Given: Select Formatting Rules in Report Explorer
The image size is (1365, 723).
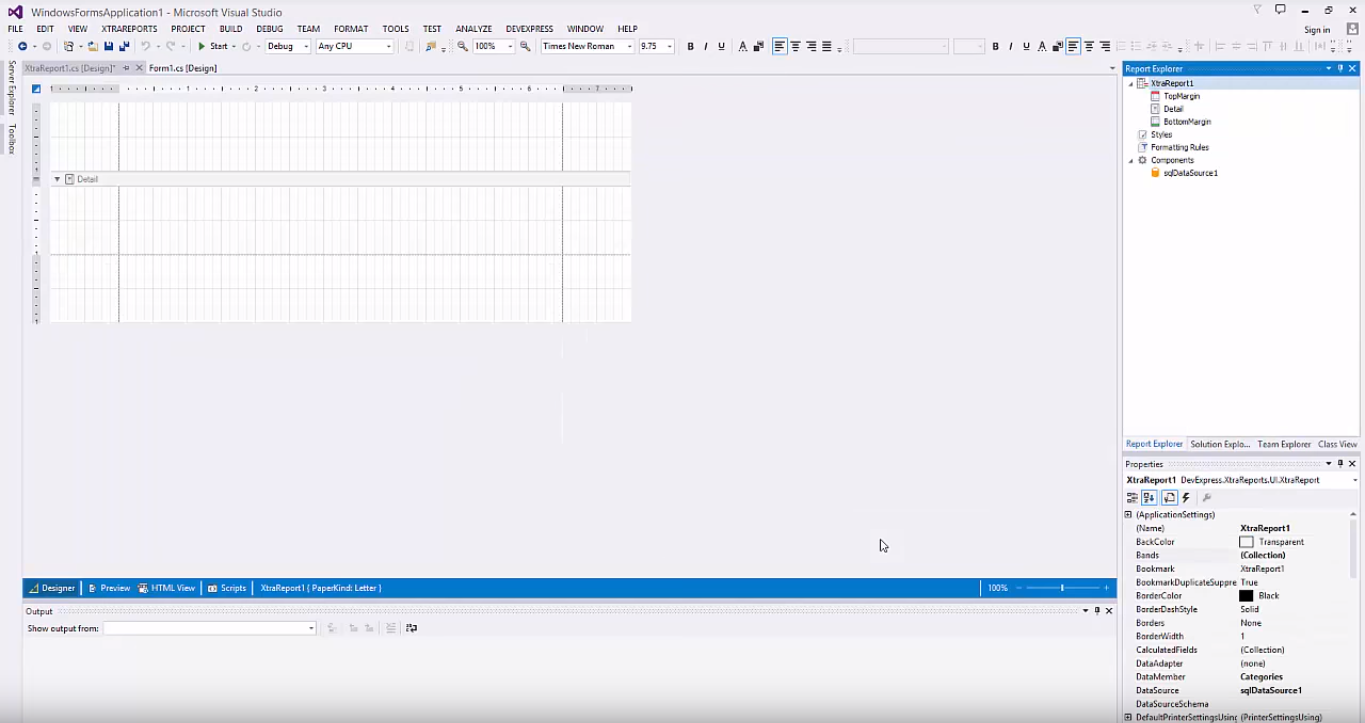Looking at the screenshot, I should 1179,147.
